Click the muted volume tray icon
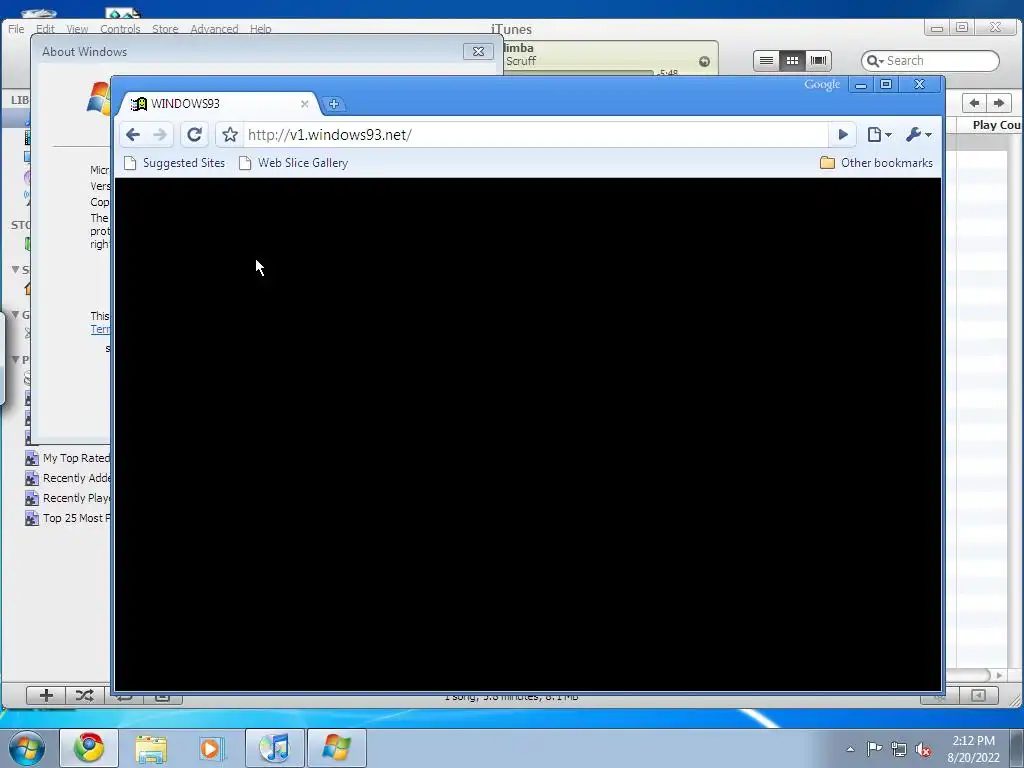The height and width of the screenshot is (768, 1024). 923,750
